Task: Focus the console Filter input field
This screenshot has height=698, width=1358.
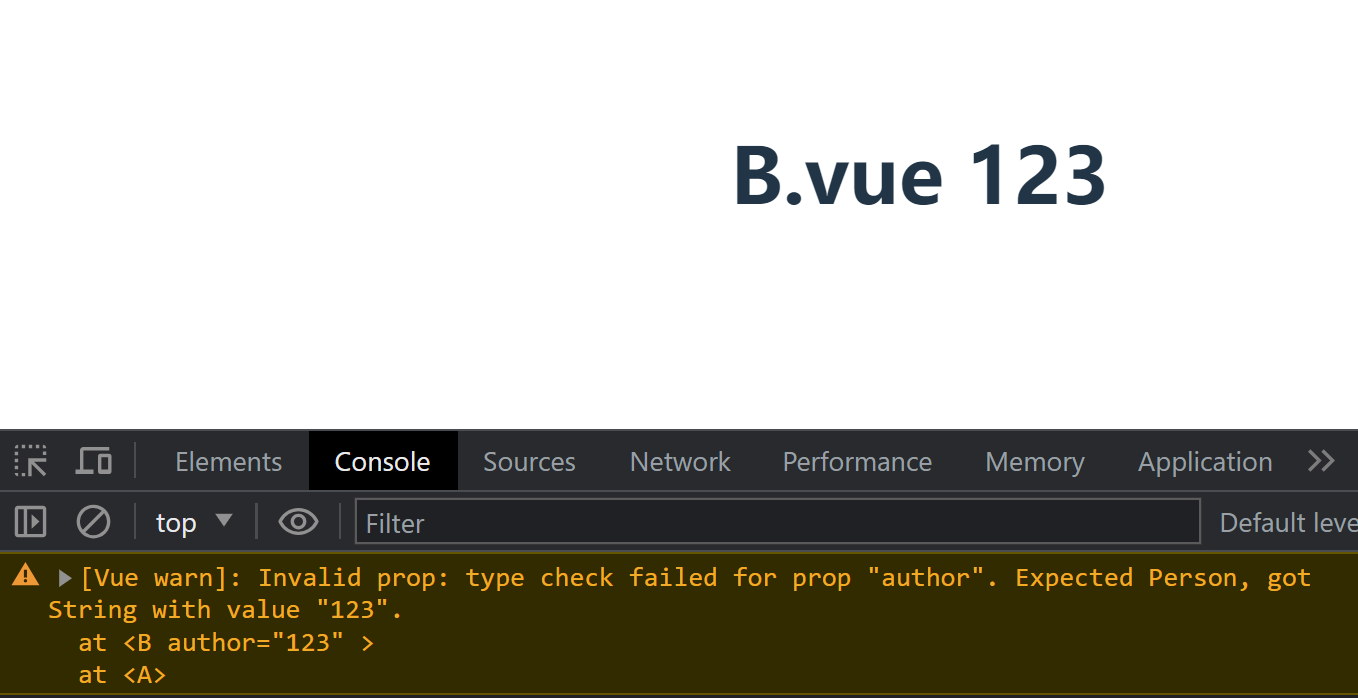Action: click(x=778, y=522)
